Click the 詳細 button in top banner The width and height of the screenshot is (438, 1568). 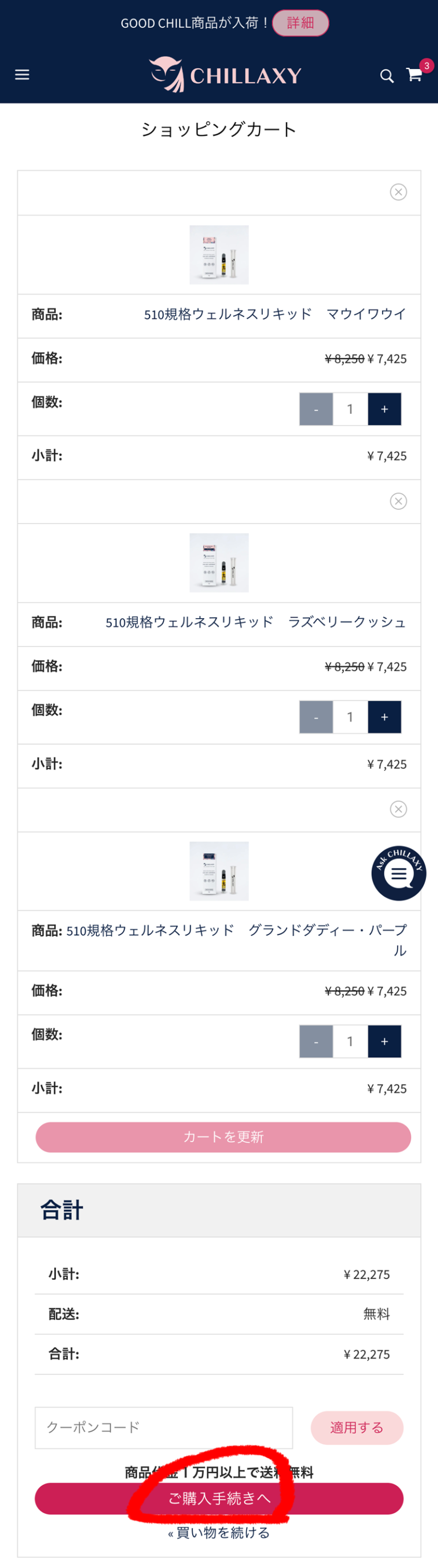point(301,23)
